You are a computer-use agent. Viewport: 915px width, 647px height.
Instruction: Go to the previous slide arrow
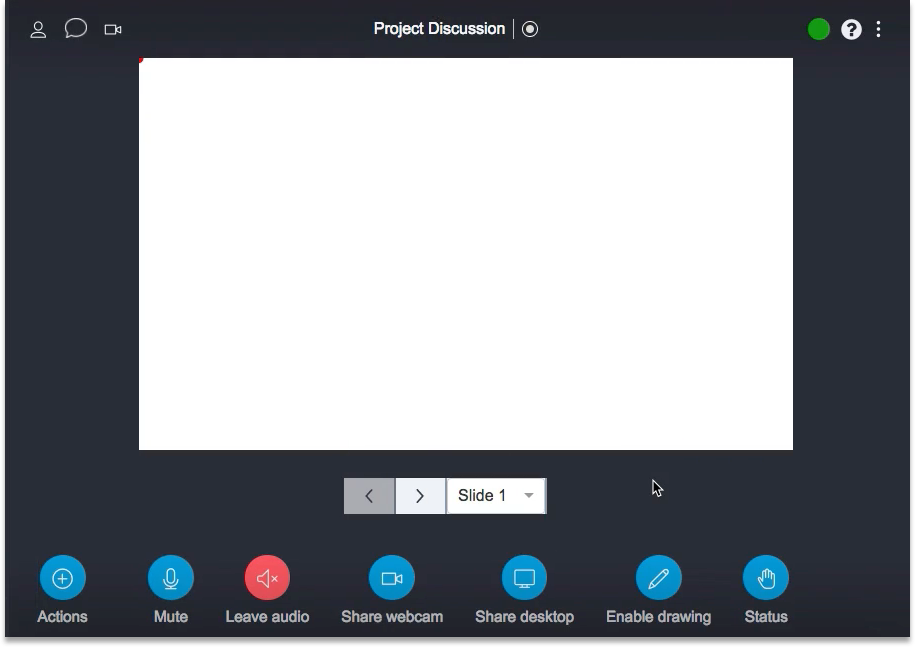(369, 496)
